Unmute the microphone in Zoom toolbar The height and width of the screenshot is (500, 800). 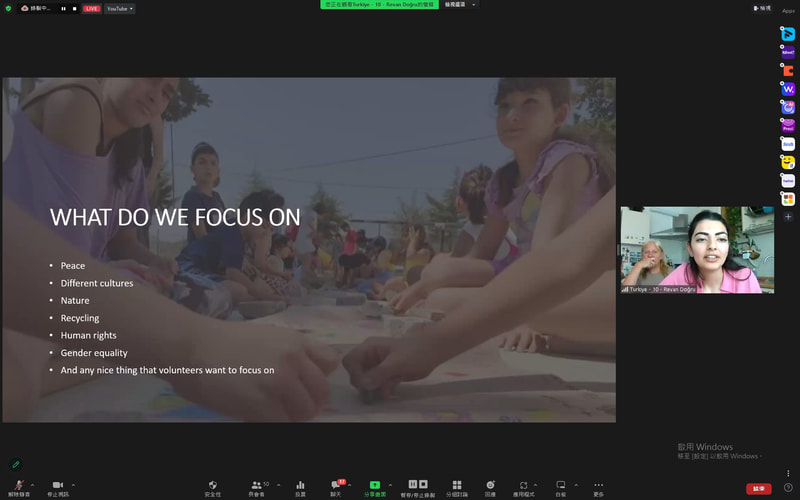19,487
